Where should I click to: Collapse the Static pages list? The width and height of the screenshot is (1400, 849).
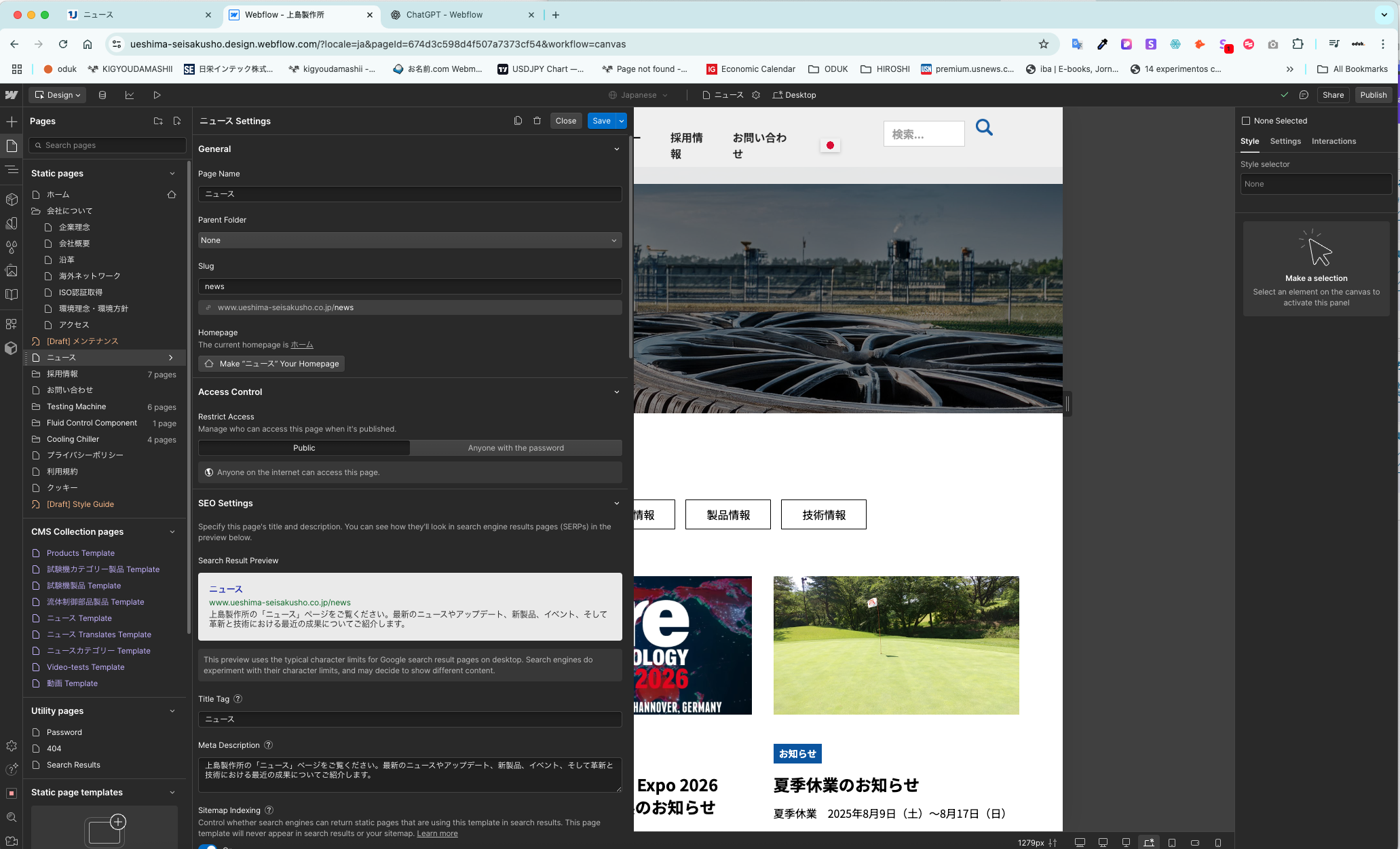(172, 173)
